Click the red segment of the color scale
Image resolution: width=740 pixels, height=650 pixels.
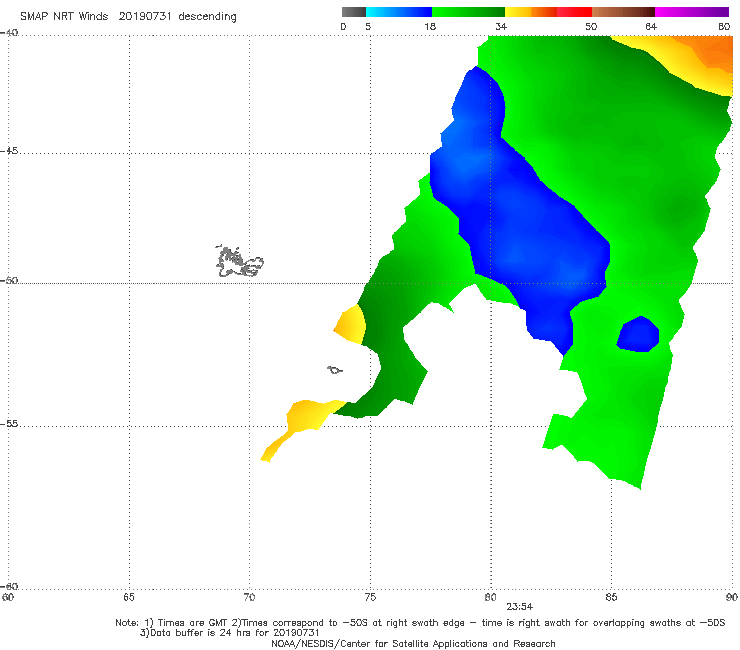574,12
